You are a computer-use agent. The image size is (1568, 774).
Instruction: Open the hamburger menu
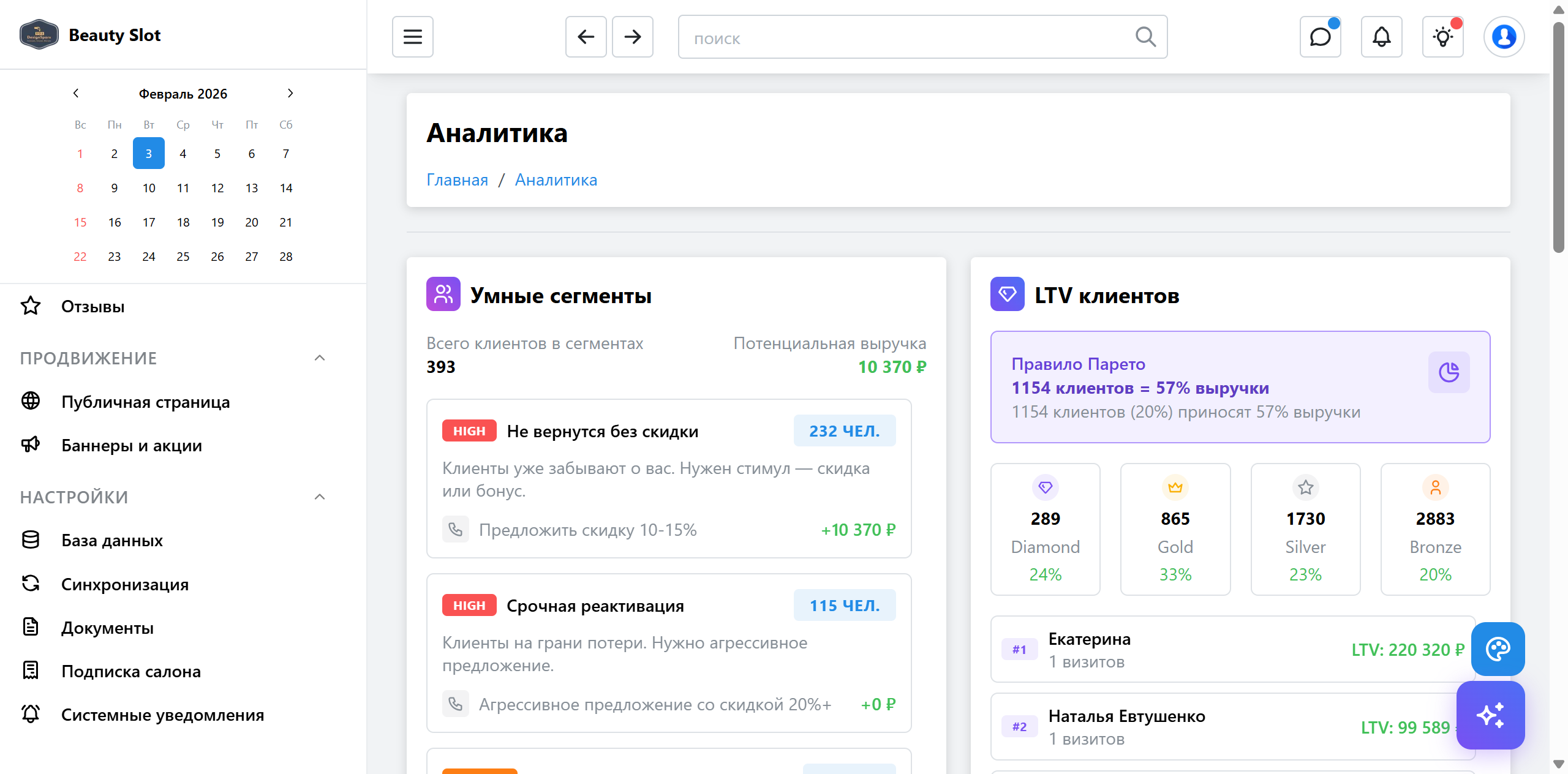click(412, 37)
